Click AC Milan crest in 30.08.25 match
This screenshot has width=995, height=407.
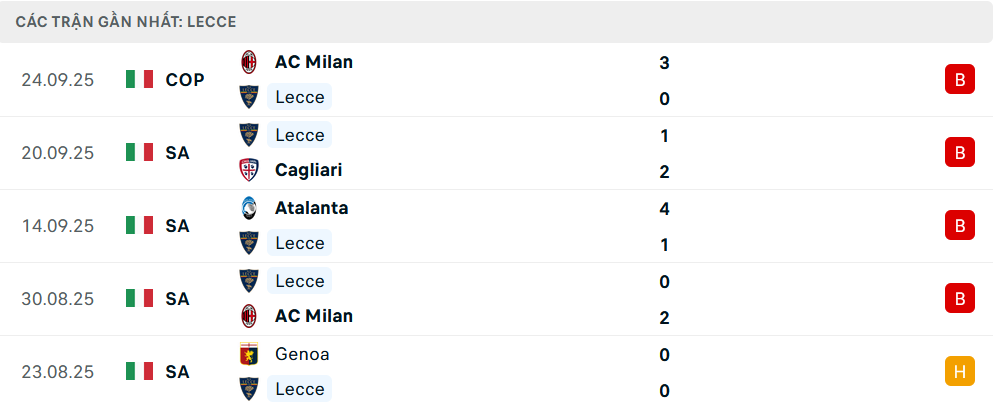pyautogui.click(x=249, y=316)
